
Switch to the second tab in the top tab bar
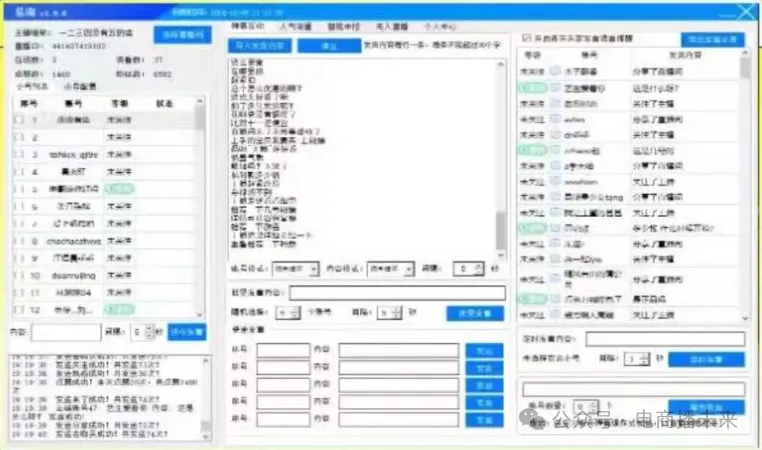point(295,24)
